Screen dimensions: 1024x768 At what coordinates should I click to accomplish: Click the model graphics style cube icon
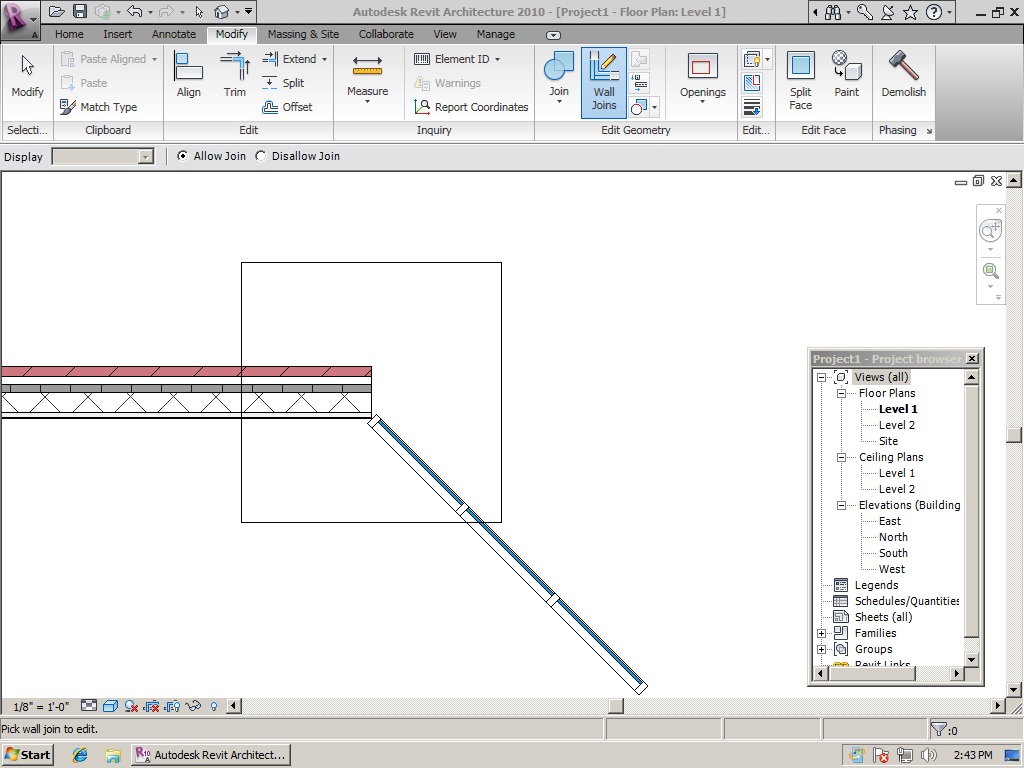(110, 706)
